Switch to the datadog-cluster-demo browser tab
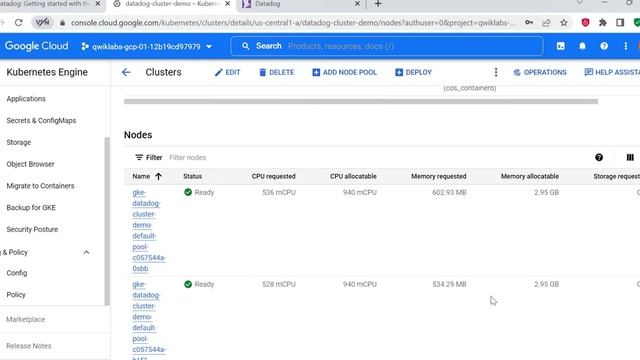Viewport: 640px width, 360px height. [171, 4]
